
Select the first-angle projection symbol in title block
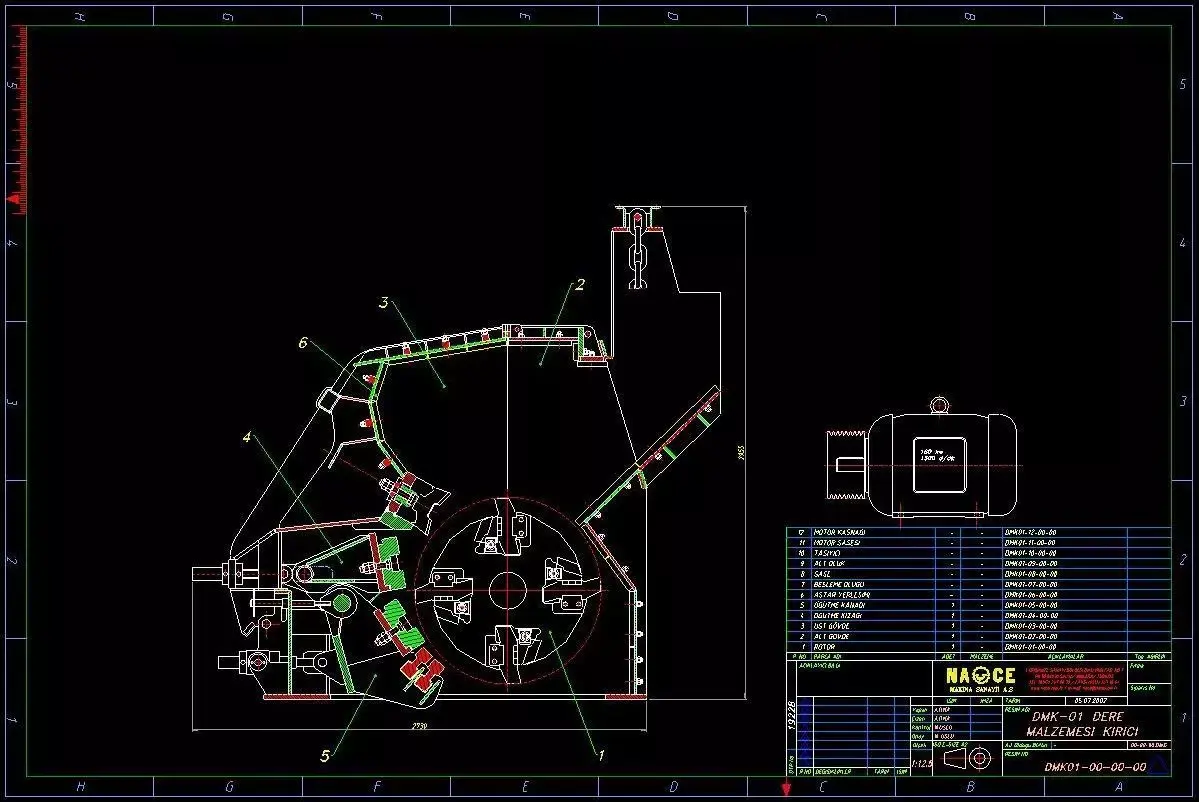[967, 758]
